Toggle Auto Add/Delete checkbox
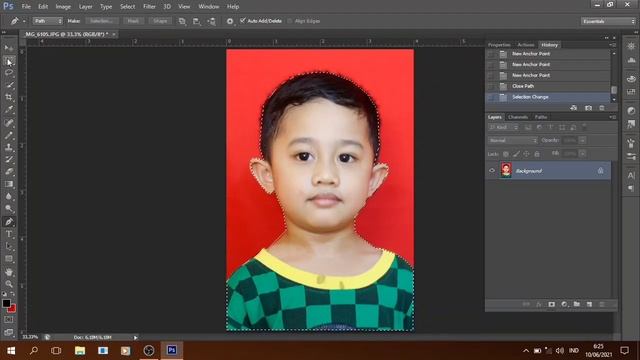The width and height of the screenshot is (640, 360). tap(243, 20)
